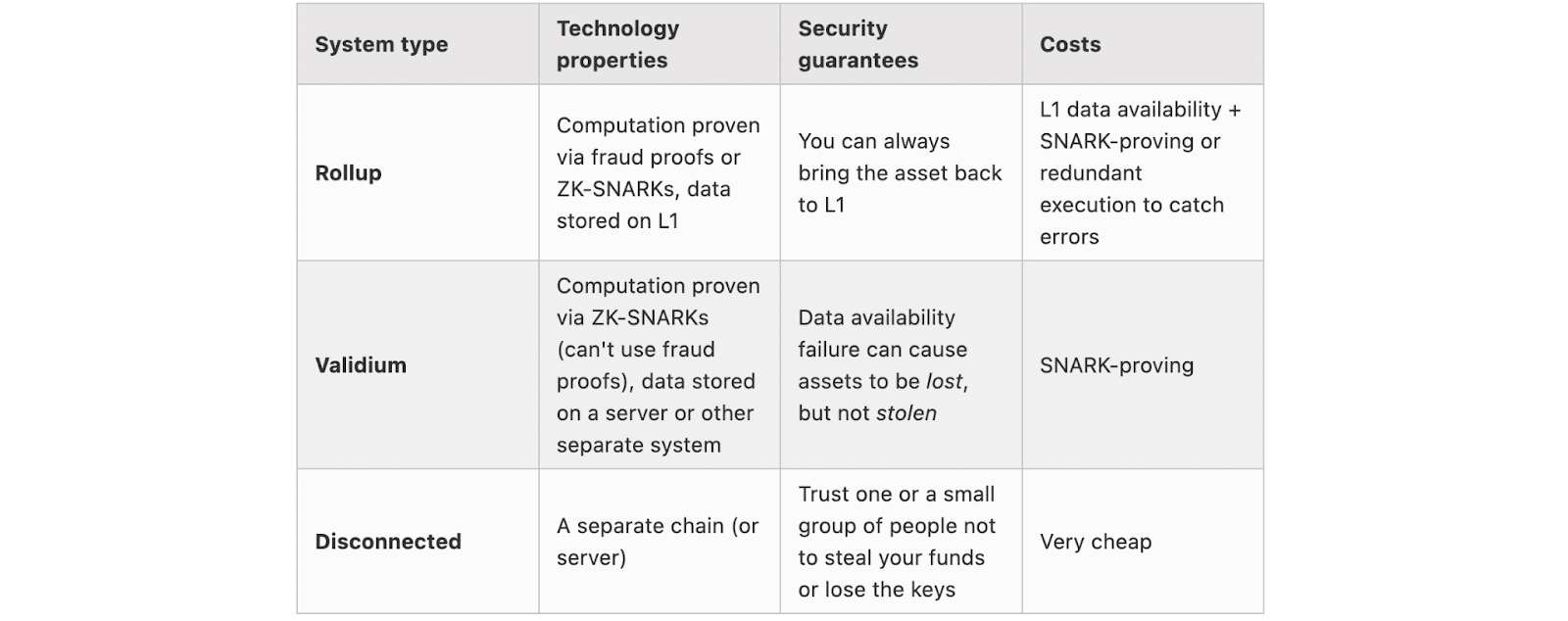The width and height of the screenshot is (1568, 621).
Task: Select the "redundant execution to catch errors" text
Action: 1131,205
